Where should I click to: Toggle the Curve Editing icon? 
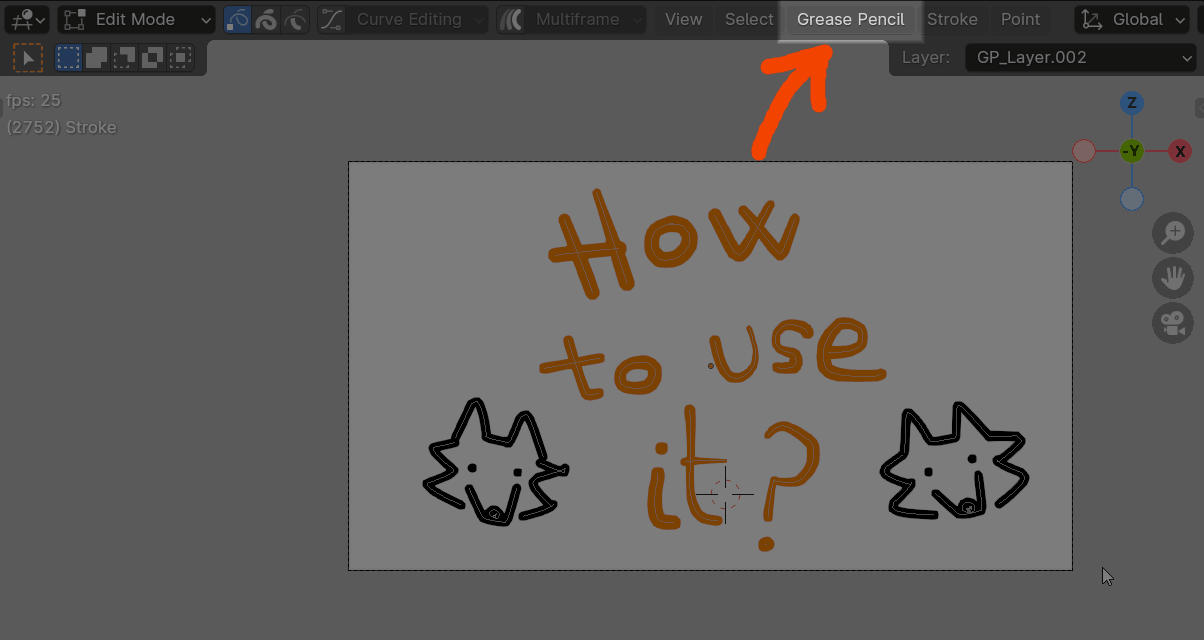pyautogui.click(x=332, y=19)
